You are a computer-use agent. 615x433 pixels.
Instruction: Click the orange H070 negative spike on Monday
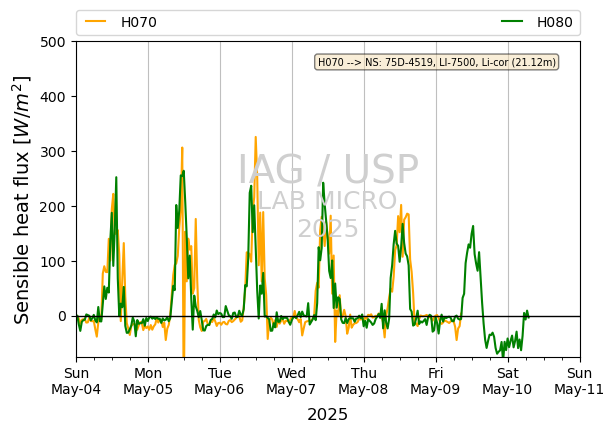pos(184,354)
